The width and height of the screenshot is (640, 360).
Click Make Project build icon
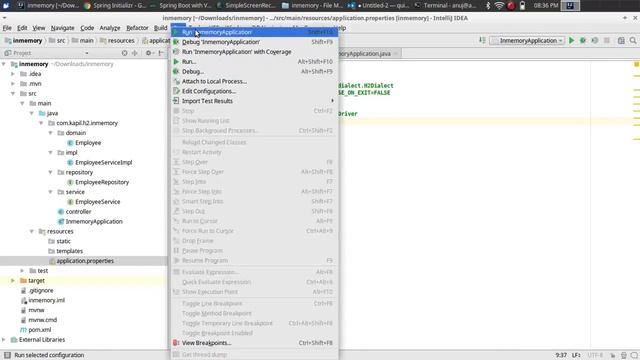coord(482,40)
